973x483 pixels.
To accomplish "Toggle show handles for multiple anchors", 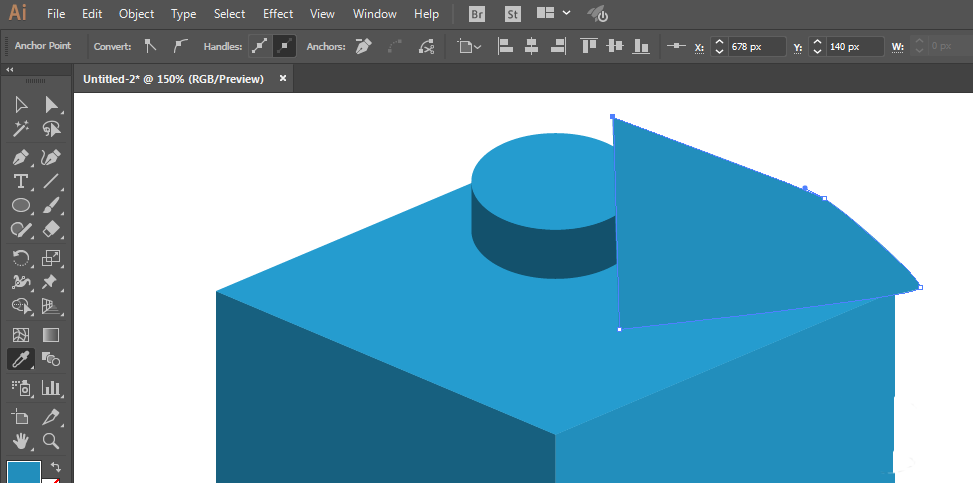I will pos(260,46).
